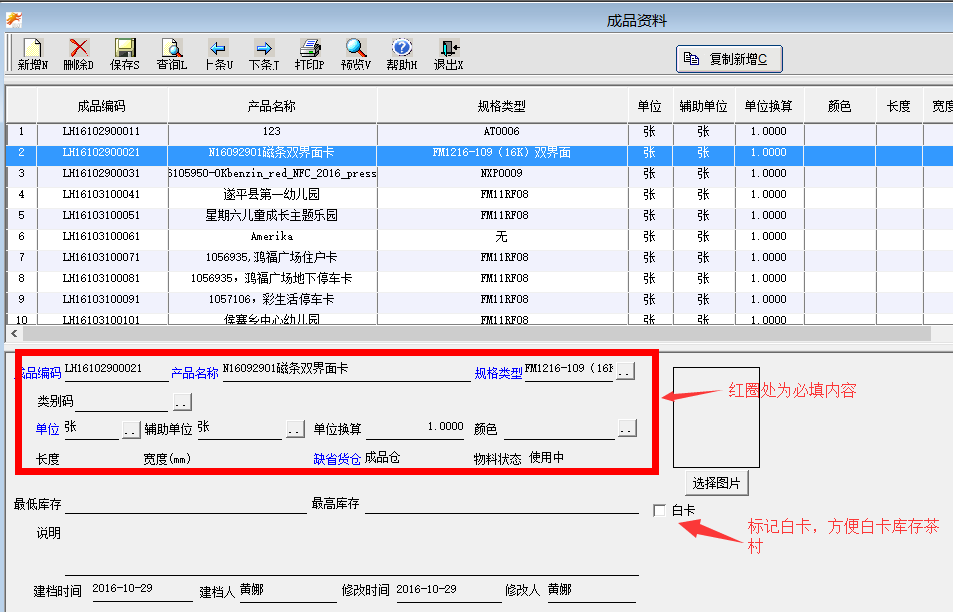
Task: Click the 单位换算 input field
Action: (x=416, y=428)
